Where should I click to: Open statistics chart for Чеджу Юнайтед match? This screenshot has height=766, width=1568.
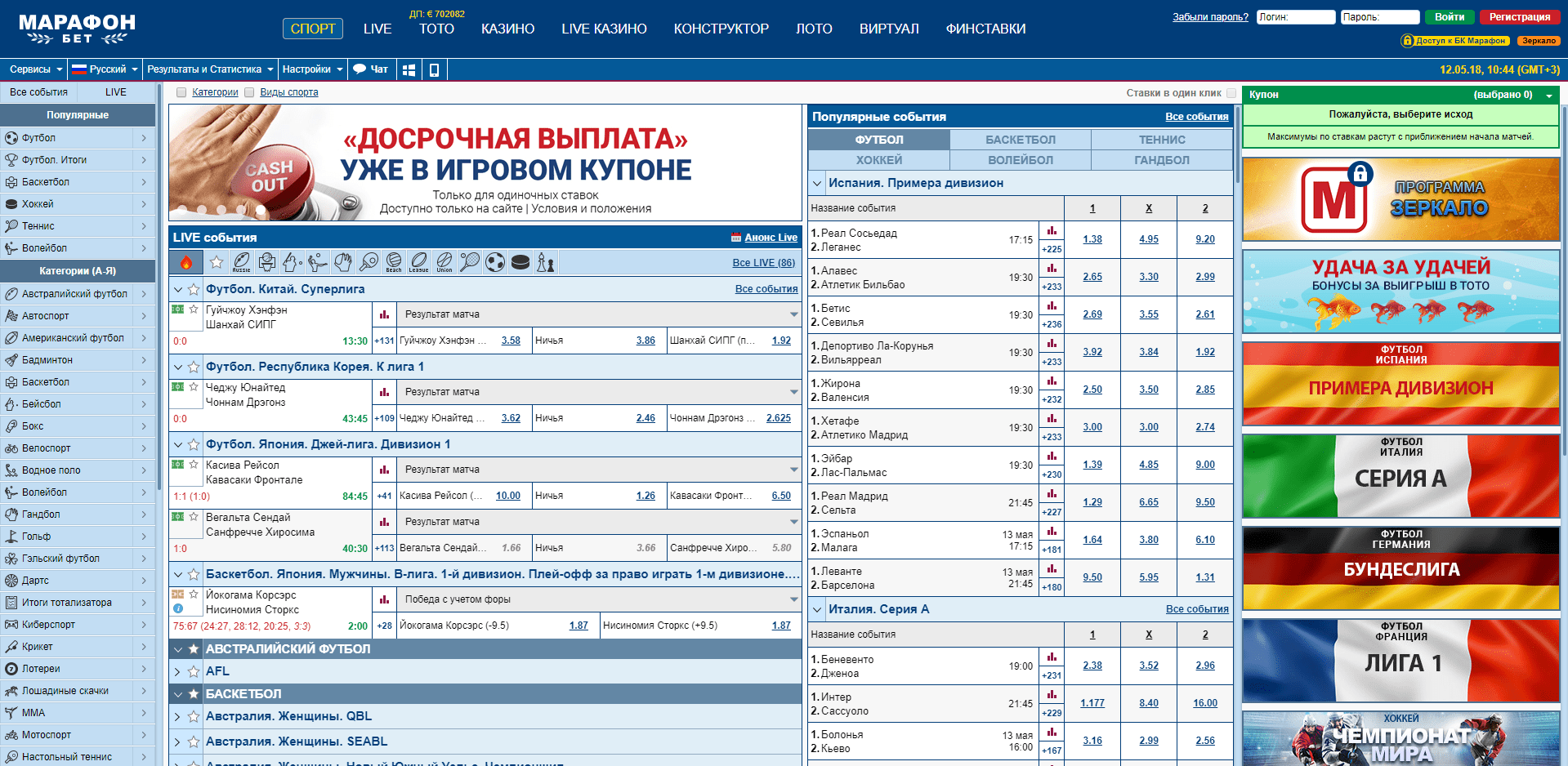click(x=384, y=392)
